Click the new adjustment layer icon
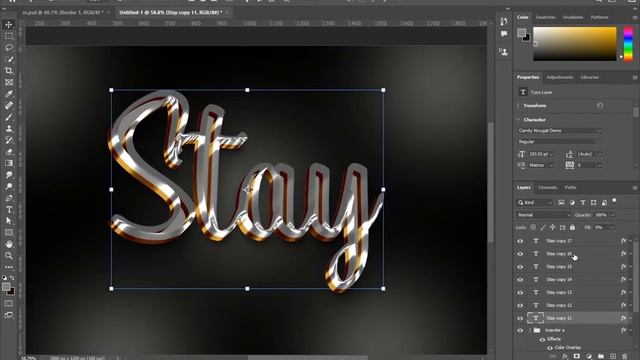The width and height of the screenshot is (640, 360). tap(589, 356)
